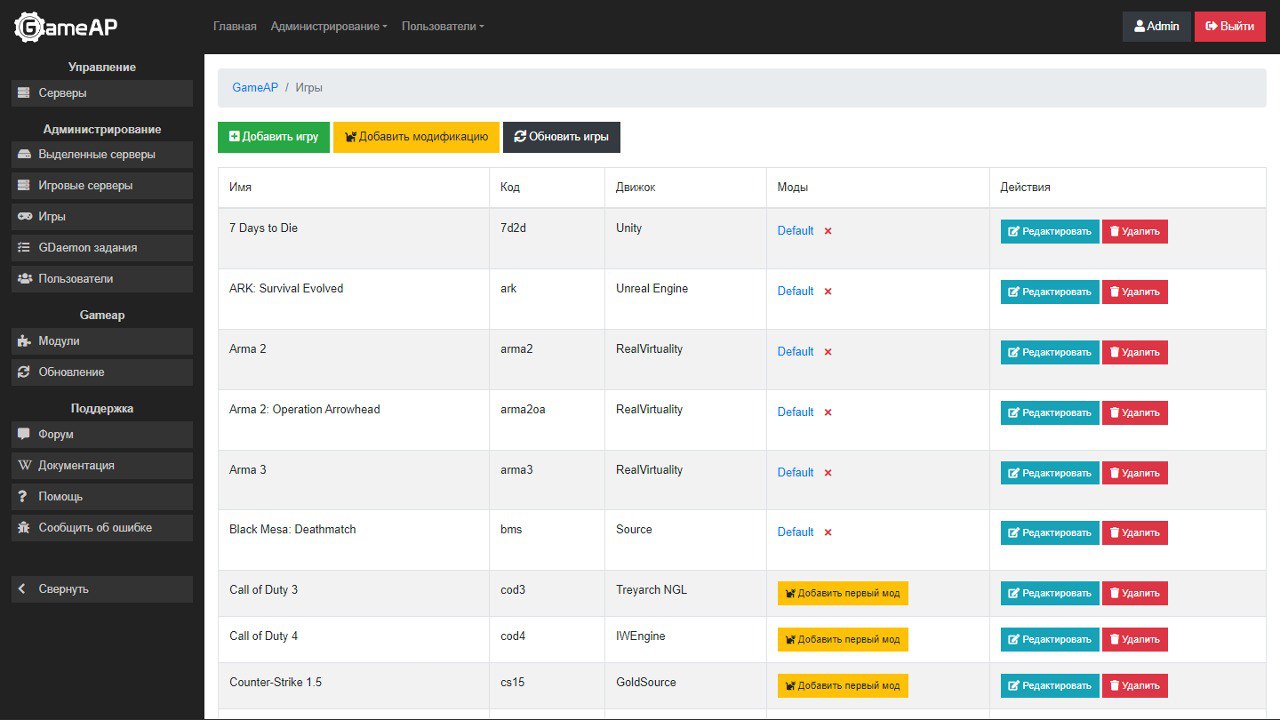Edit Black Mesa: Deathmatch game
Screen dimensions: 1280x720
pos(1050,533)
